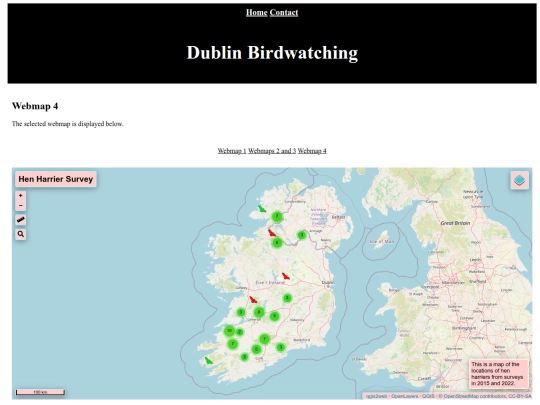Image resolution: width=540 pixels, height=405 pixels.
Task: Select the red harrier marker south of Galway
Action: click(x=253, y=300)
